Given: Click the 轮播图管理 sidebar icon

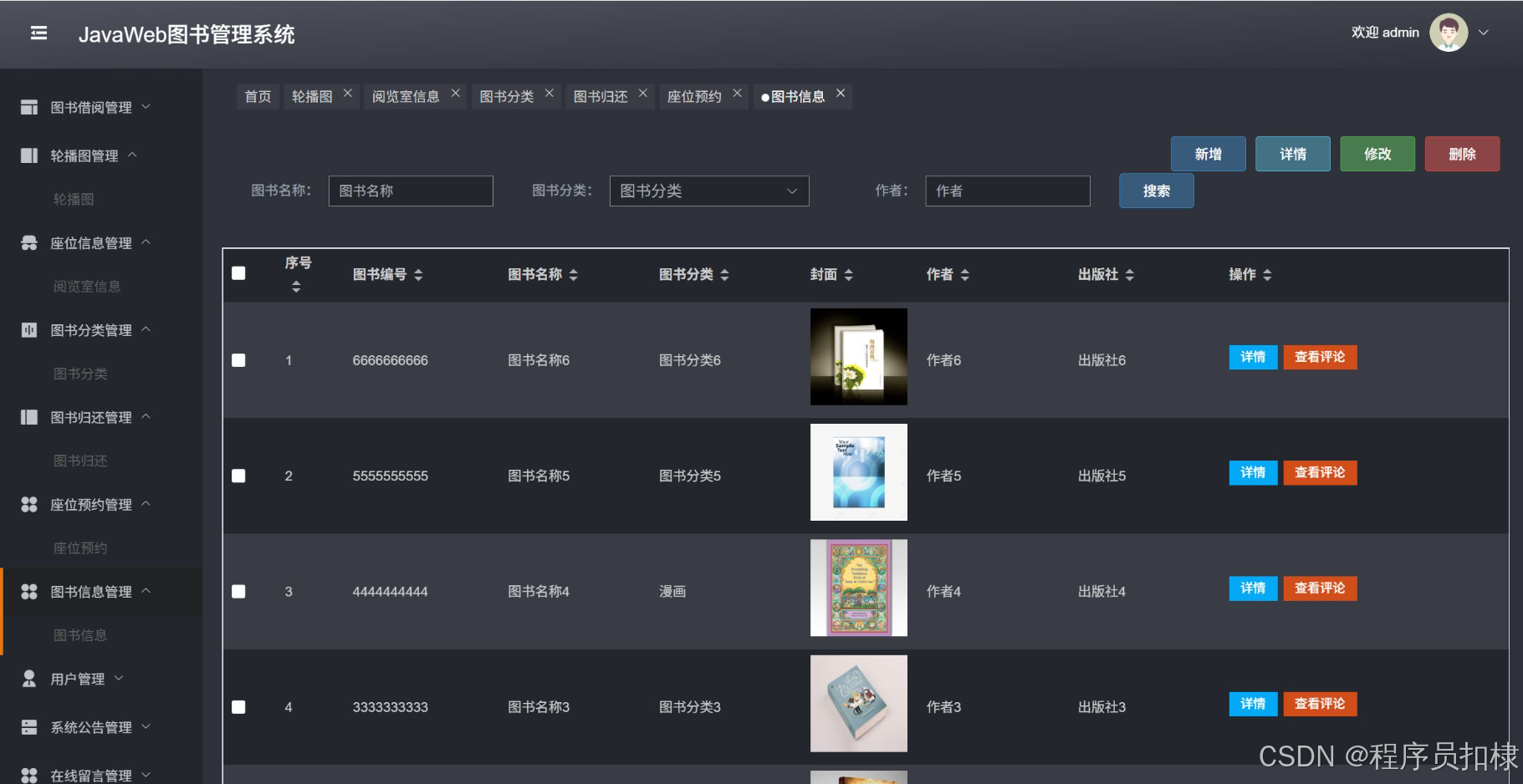Looking at the screenshot, I should (x=29, y=155).
